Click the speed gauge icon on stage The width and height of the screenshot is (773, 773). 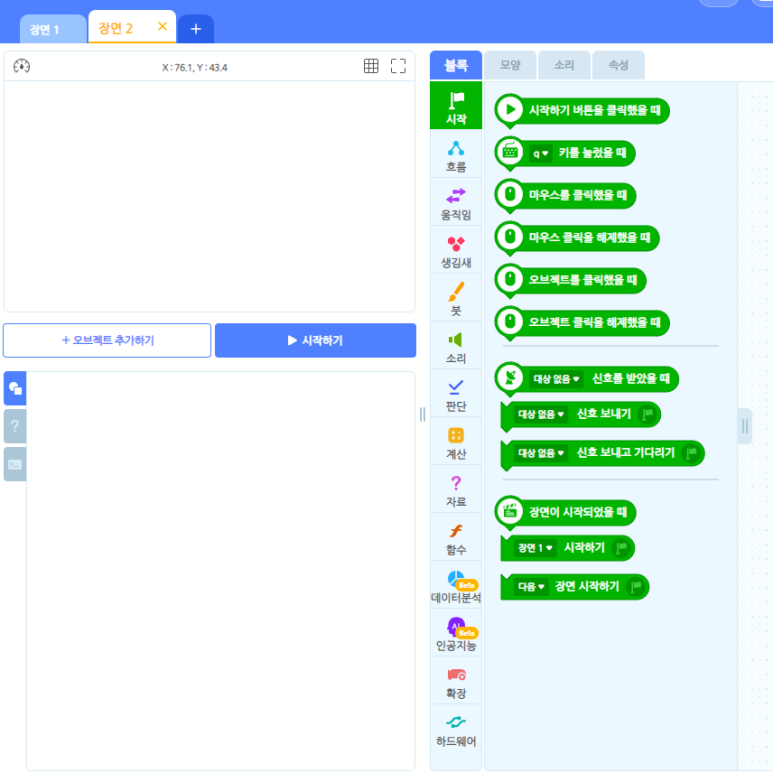pyautogui.click(x=22, y=66)
